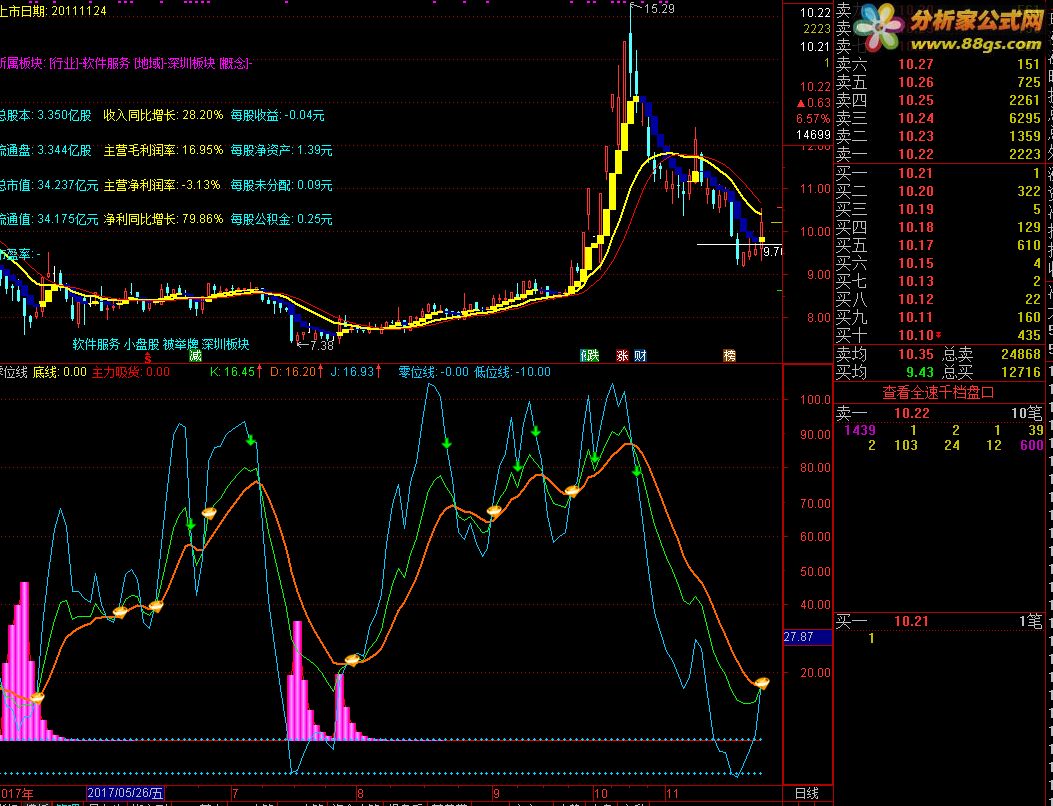Click the 底线: 0.00 indicator label
Viewport: 1053px width, 806px height.
(x=60, y=371)
